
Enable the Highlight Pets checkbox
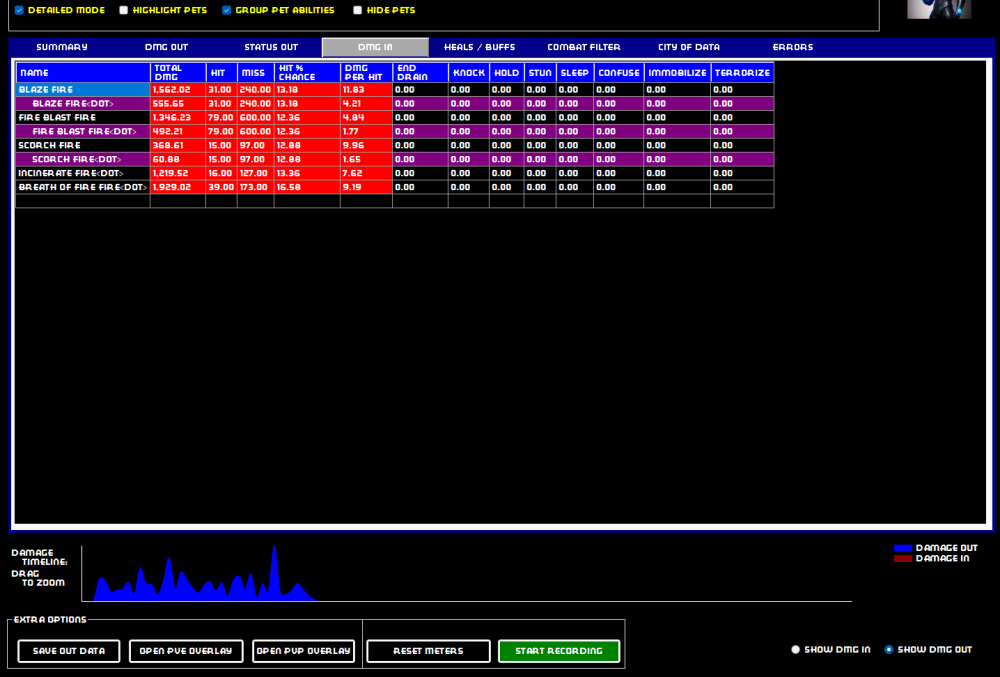point(124,10)
